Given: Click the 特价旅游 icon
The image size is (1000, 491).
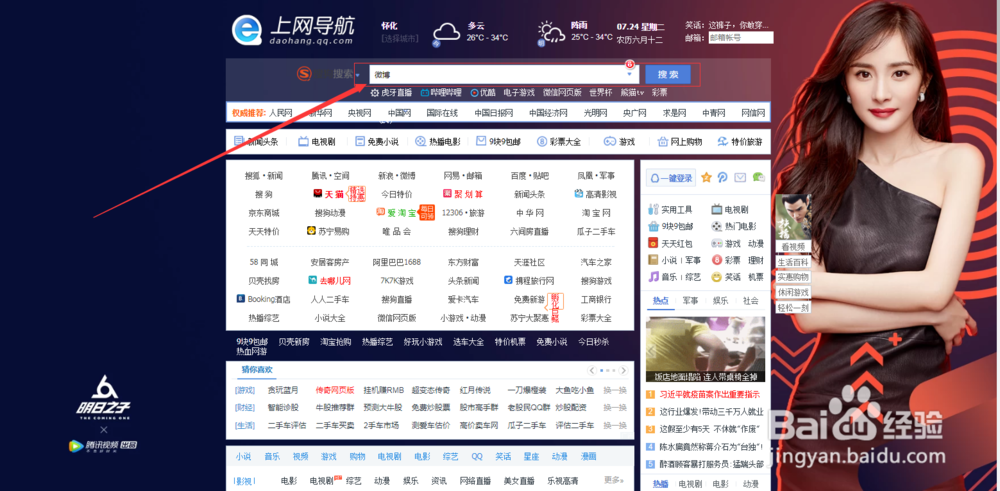Looking at the screenshot, I should coord(723,141).
